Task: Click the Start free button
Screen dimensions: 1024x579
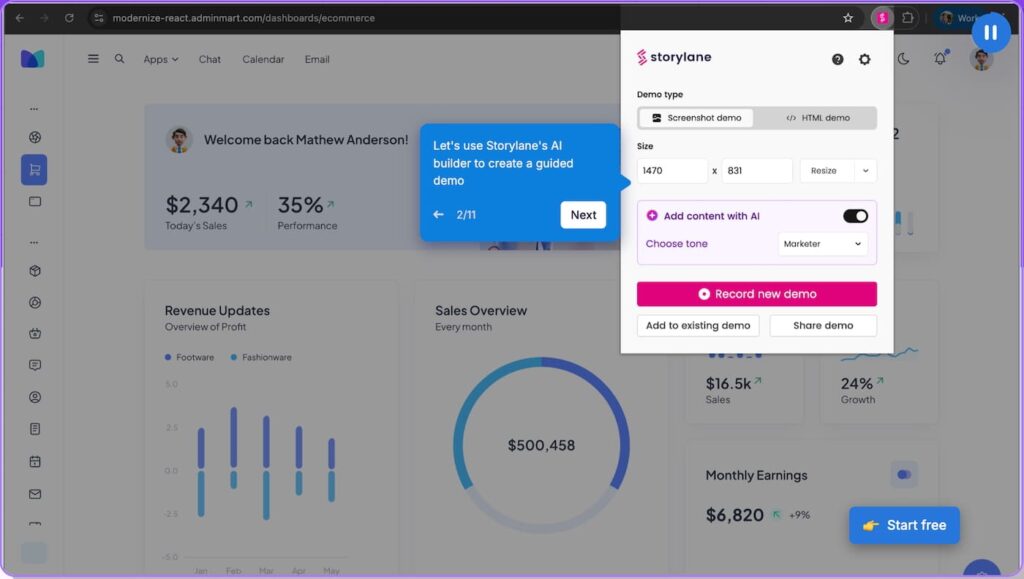Action: [x=904, y=525]
